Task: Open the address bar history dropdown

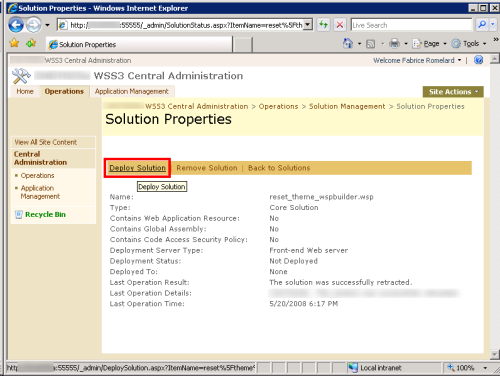Action: [308, 25]
